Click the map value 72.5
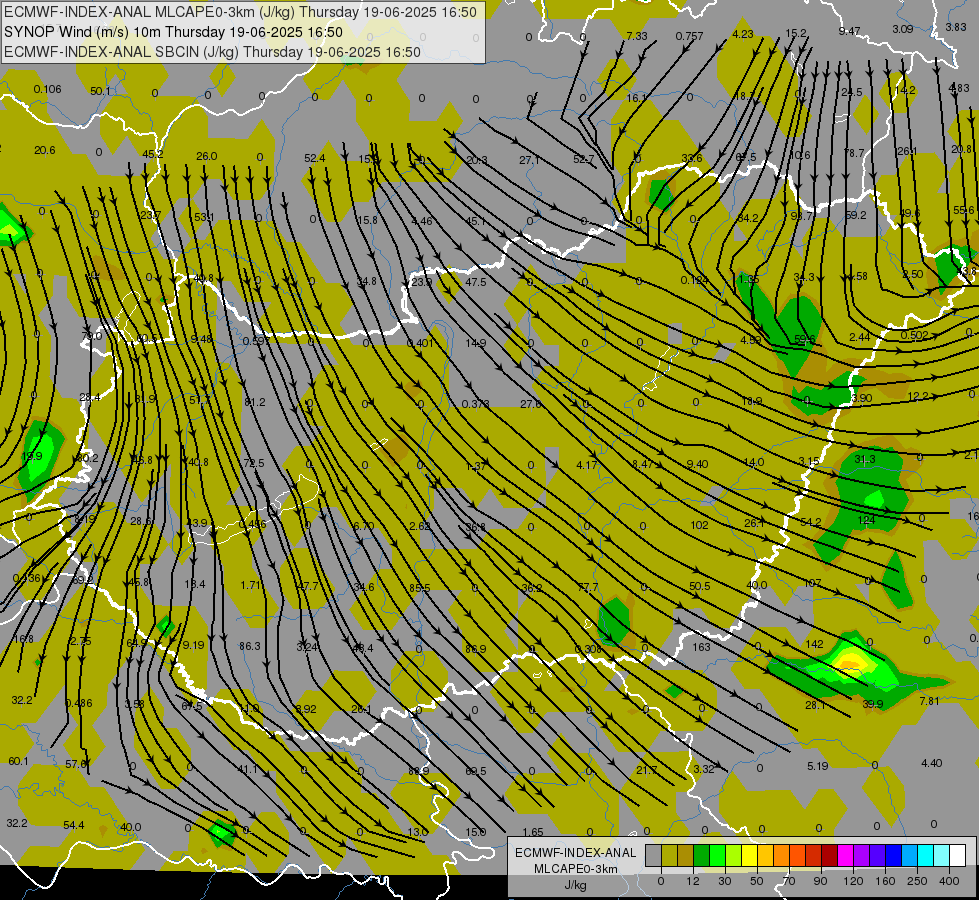This screenshot has width=979, height=900. coord(253,463)
